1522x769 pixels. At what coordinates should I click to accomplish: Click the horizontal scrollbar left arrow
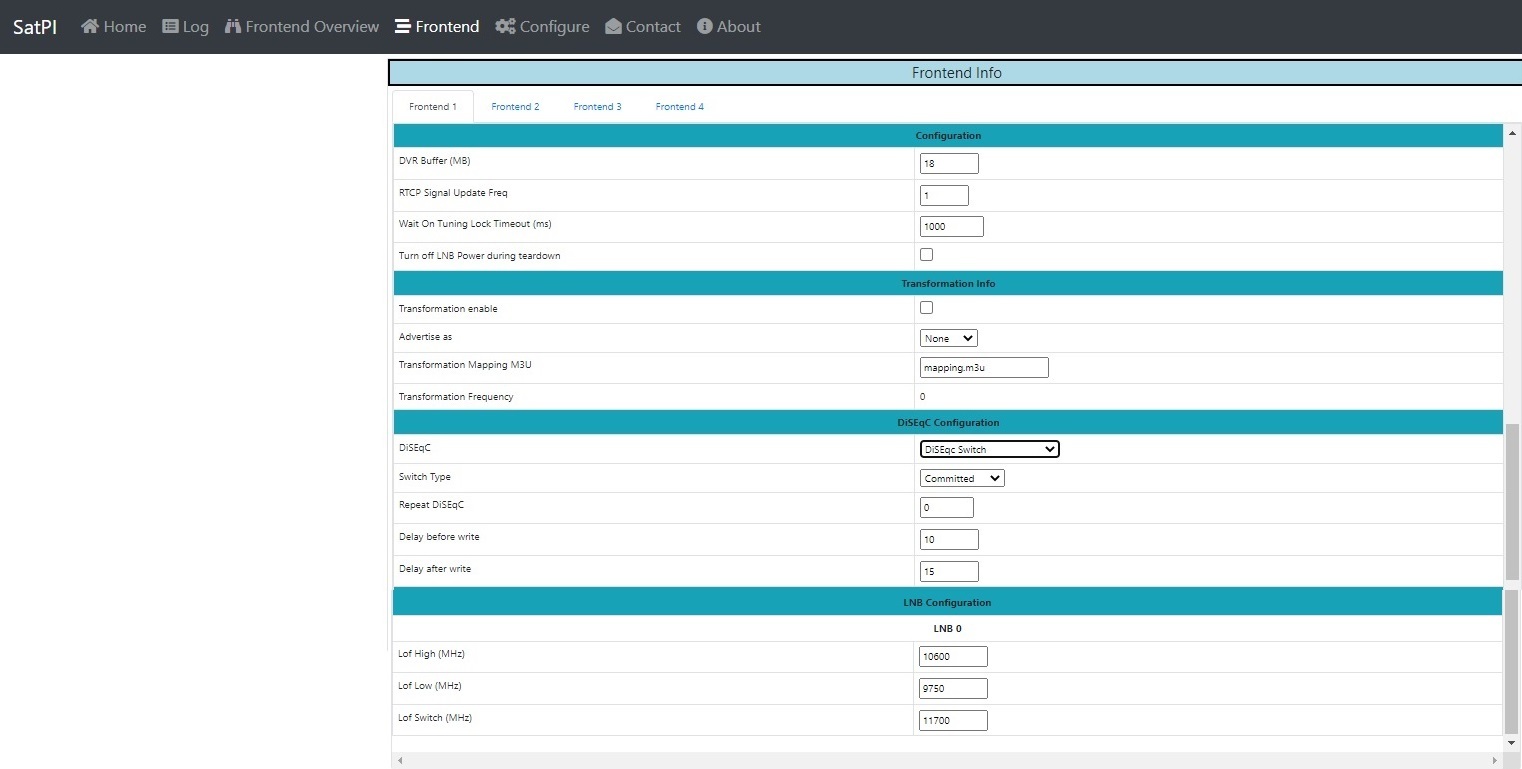(399, 761)
